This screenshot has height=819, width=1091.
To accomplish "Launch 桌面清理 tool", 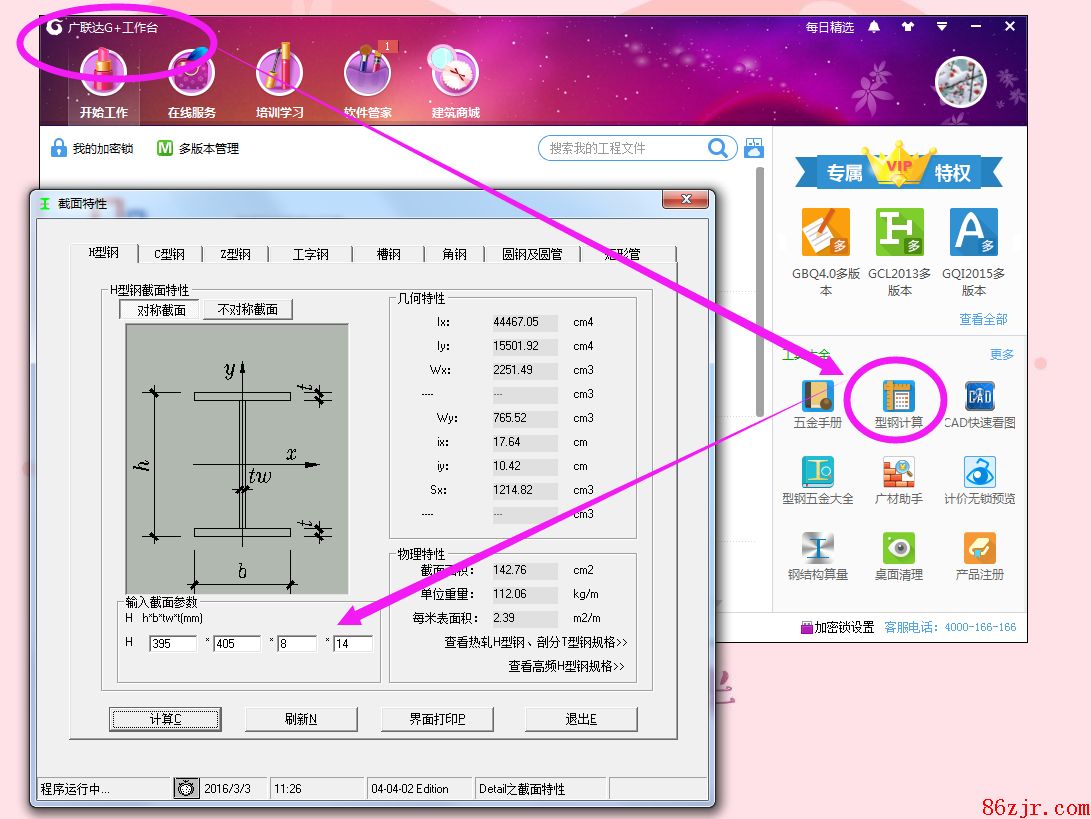I will pyautogui.click(x=898, y=549).
